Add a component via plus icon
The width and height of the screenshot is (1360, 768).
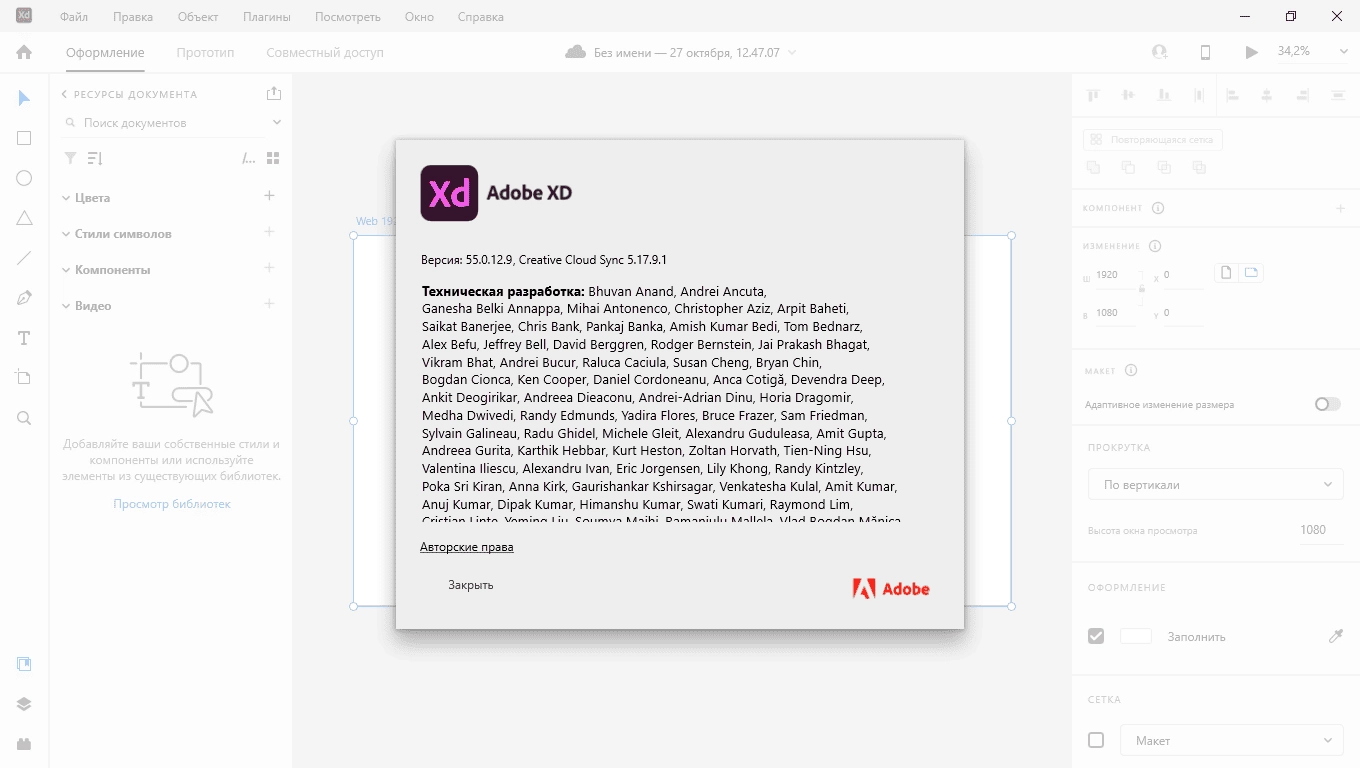point(269,268)
